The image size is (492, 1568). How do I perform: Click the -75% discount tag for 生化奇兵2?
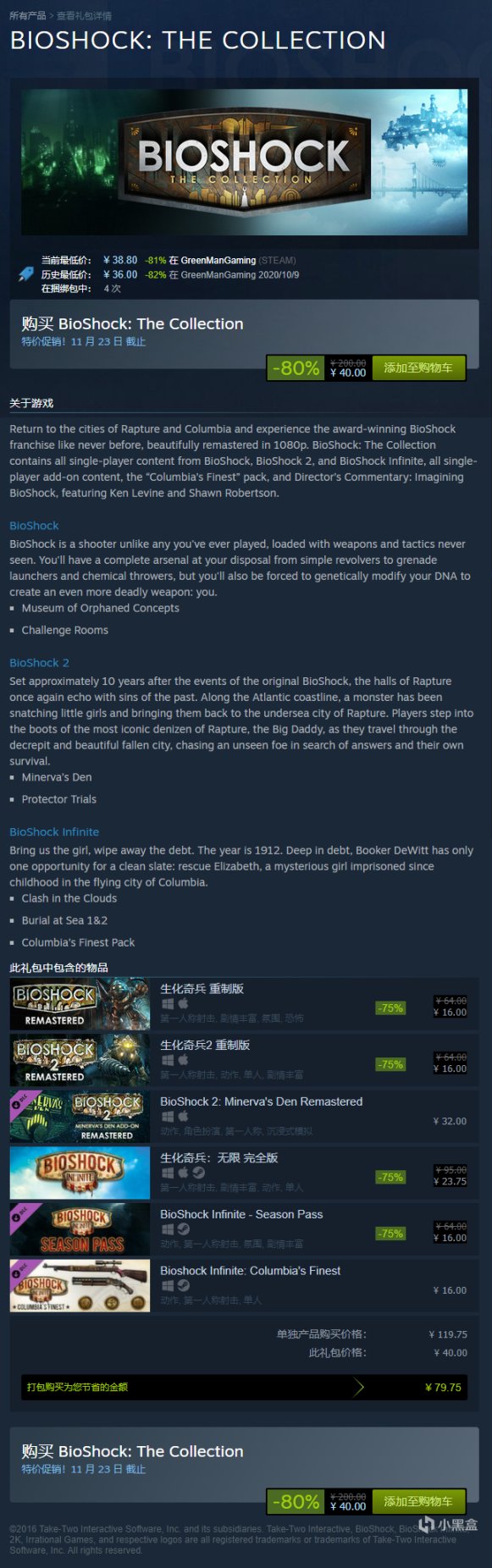pos(390,1064)
